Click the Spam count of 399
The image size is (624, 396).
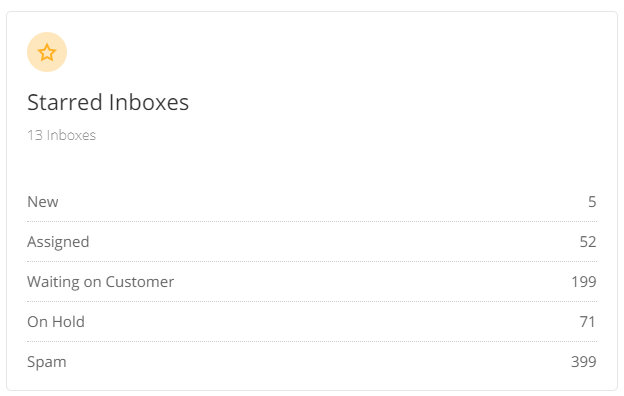click(584, 362)
